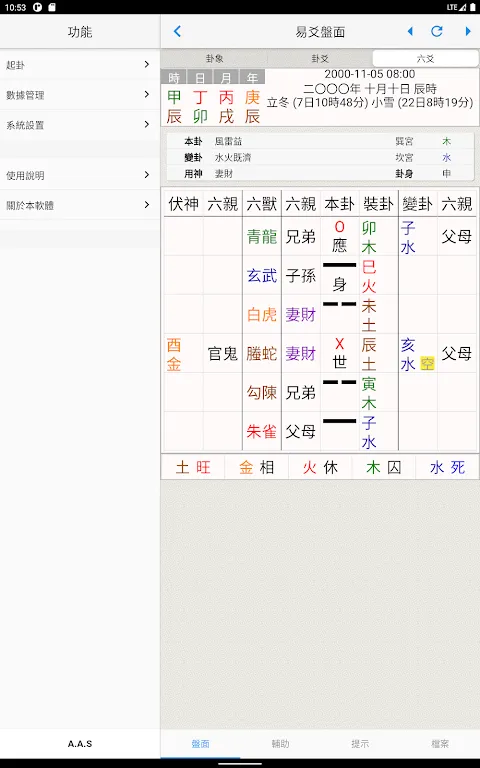This screenshot has height=768, width=480.
Task: Tap the 勾陳 cell
Action: [x=262, y=392]
